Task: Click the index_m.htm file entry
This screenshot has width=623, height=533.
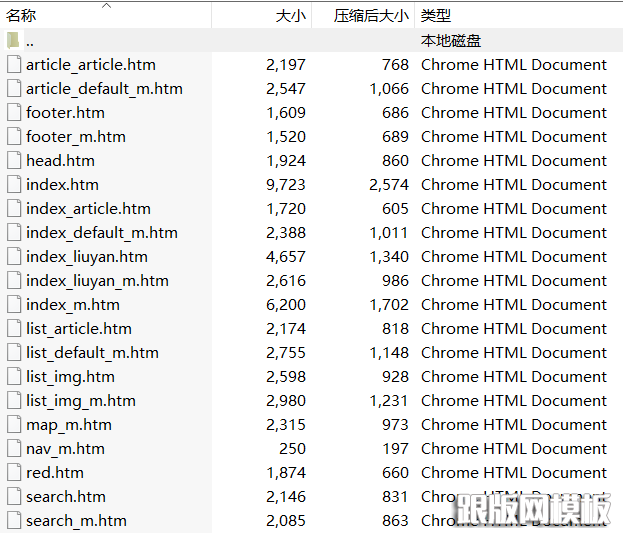Action: (72, 304)
